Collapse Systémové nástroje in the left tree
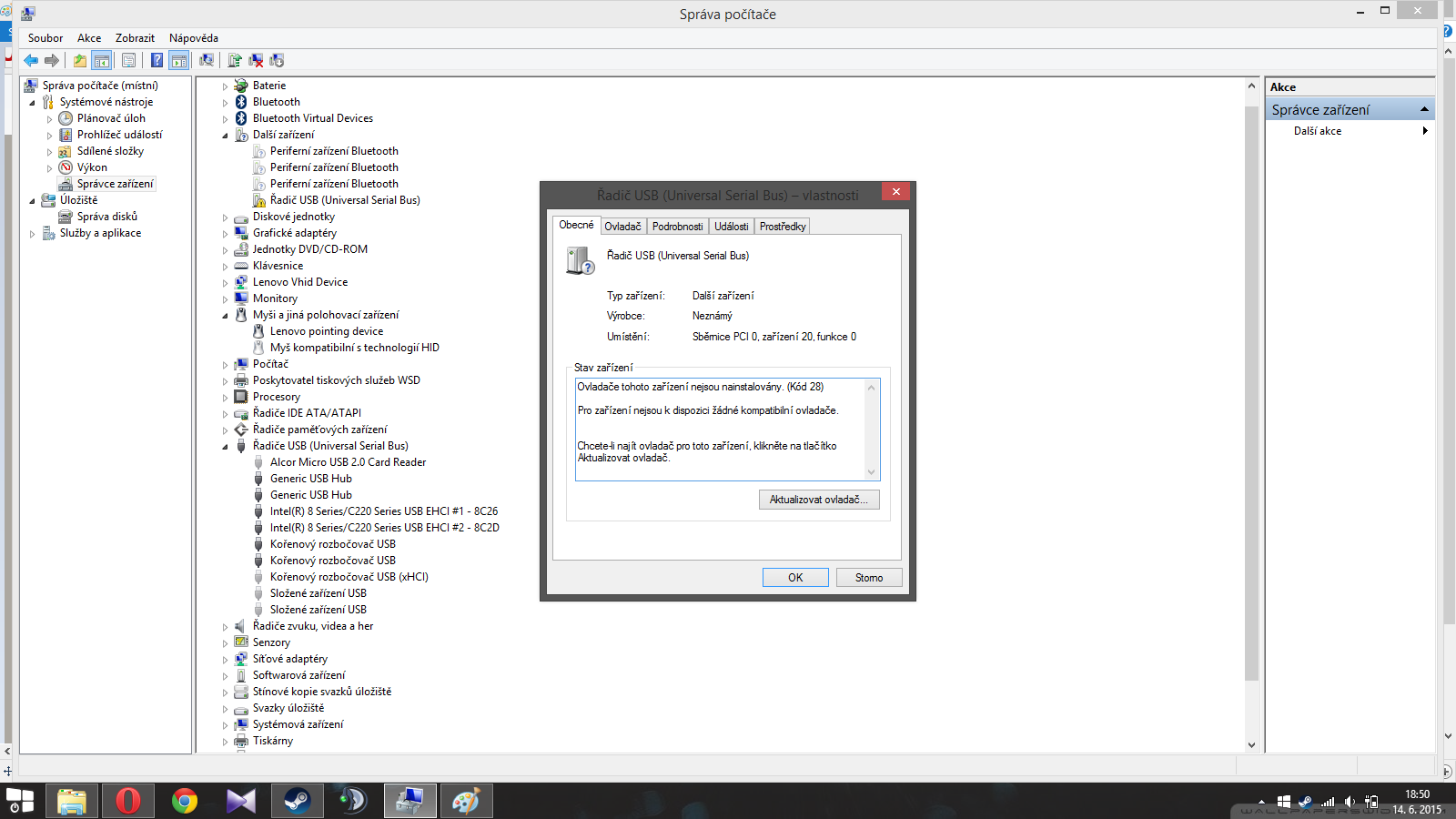The width and height of the screenshot is (1456, 819). tap(33, 103)
